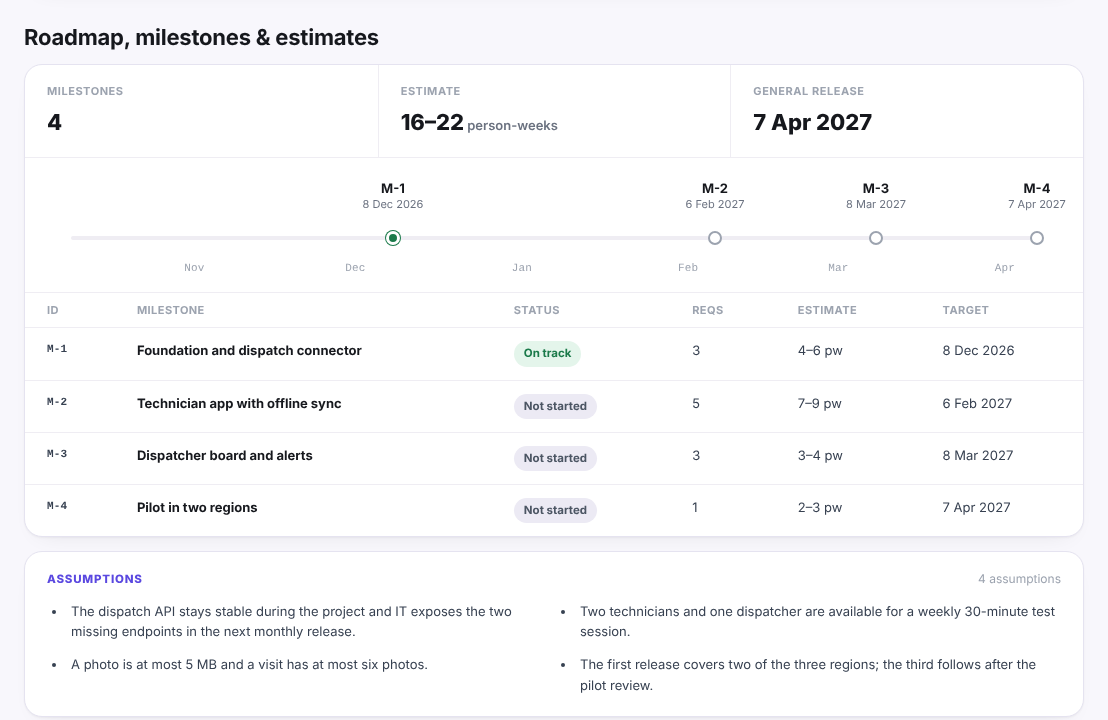Click the '4–6 pw' estimate cell
Image resolution: width=1108 pixels, height=720 pixels.
[x=820, y=350]
